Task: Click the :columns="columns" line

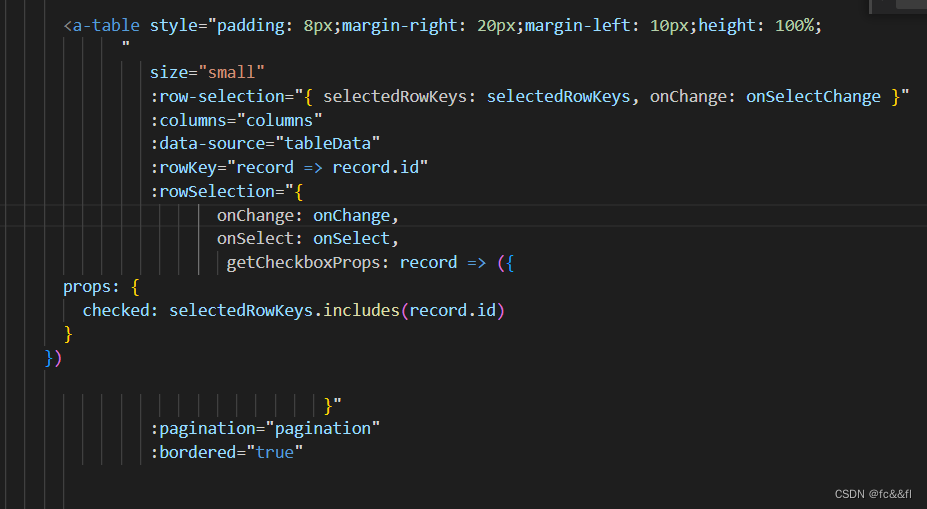Action: click(236, 120)
